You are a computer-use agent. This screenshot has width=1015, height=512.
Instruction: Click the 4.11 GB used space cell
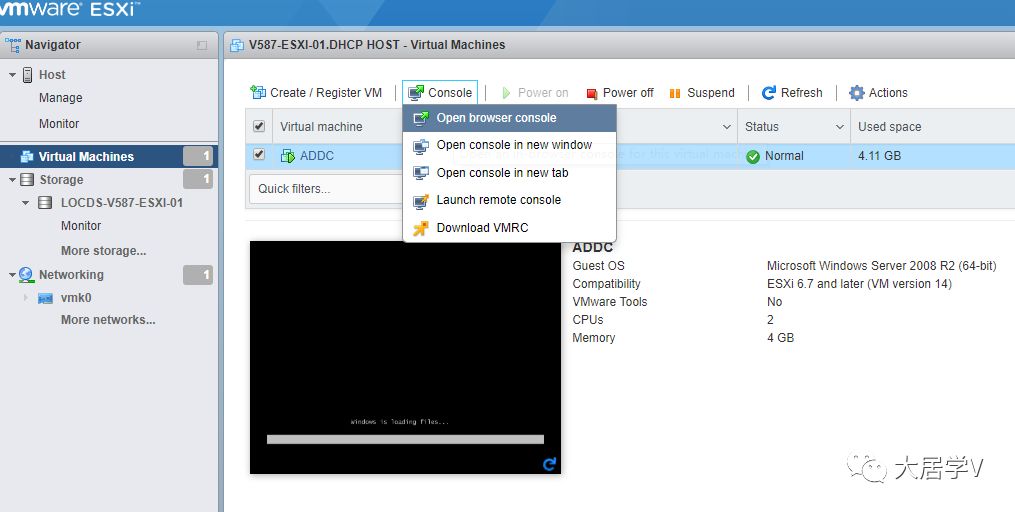point(879,155)
